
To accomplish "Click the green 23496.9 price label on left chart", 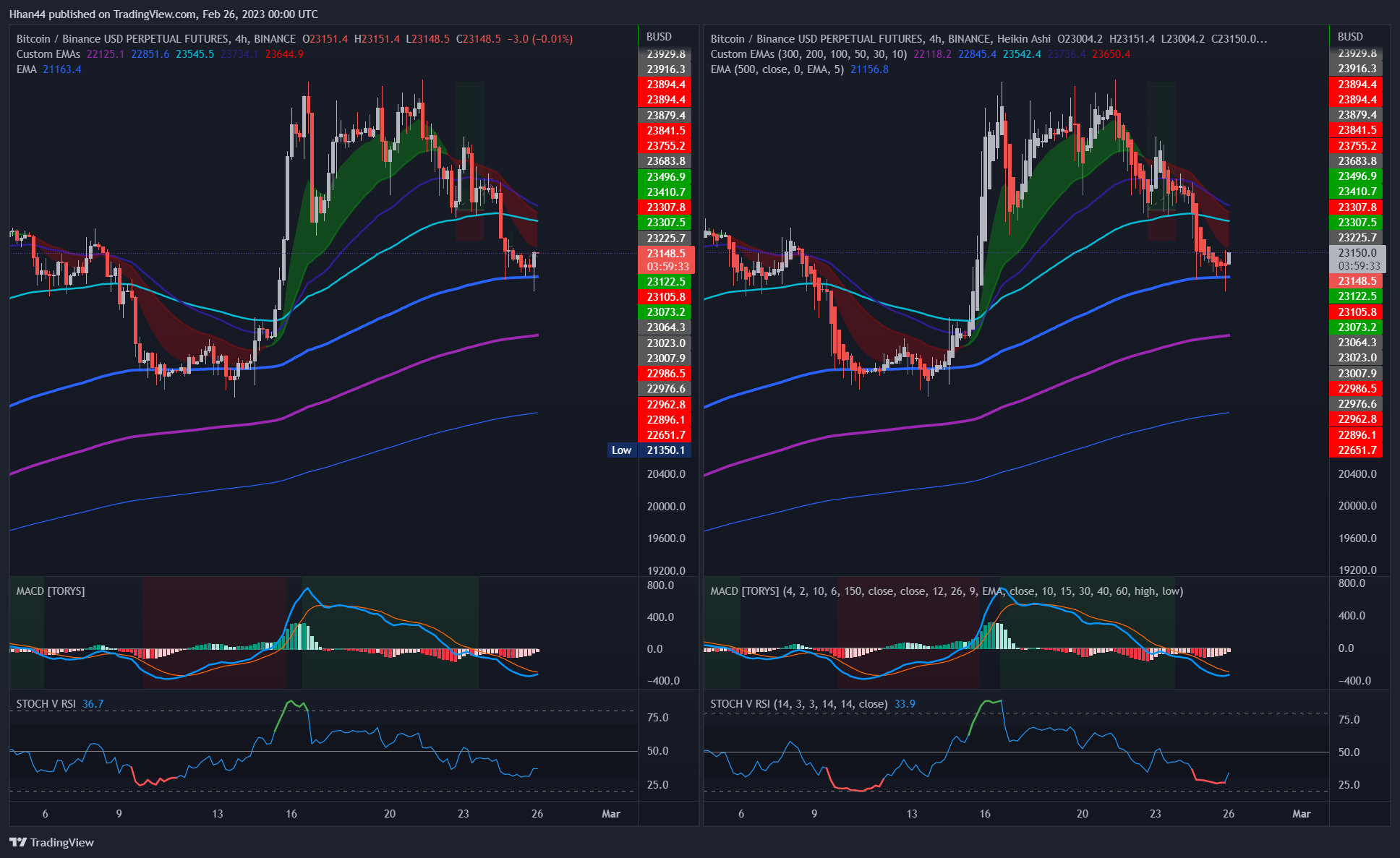I will [666, 177].
